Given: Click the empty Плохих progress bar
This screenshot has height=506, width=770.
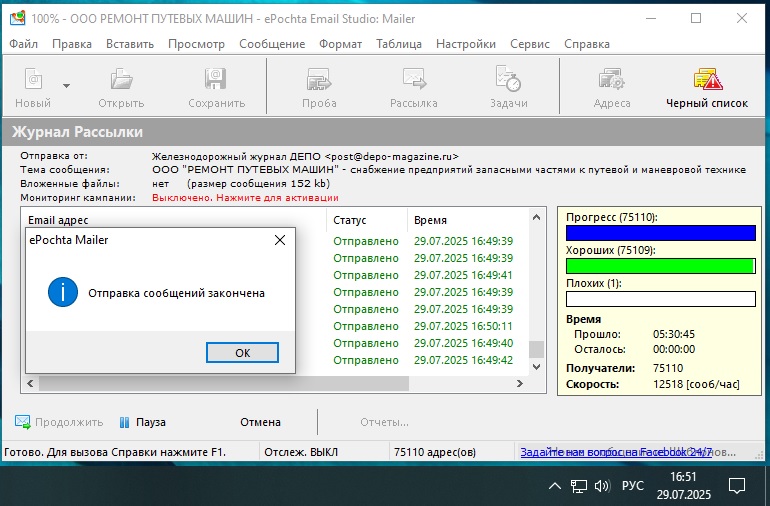Looking at the screenshot, I should (660, 299).
